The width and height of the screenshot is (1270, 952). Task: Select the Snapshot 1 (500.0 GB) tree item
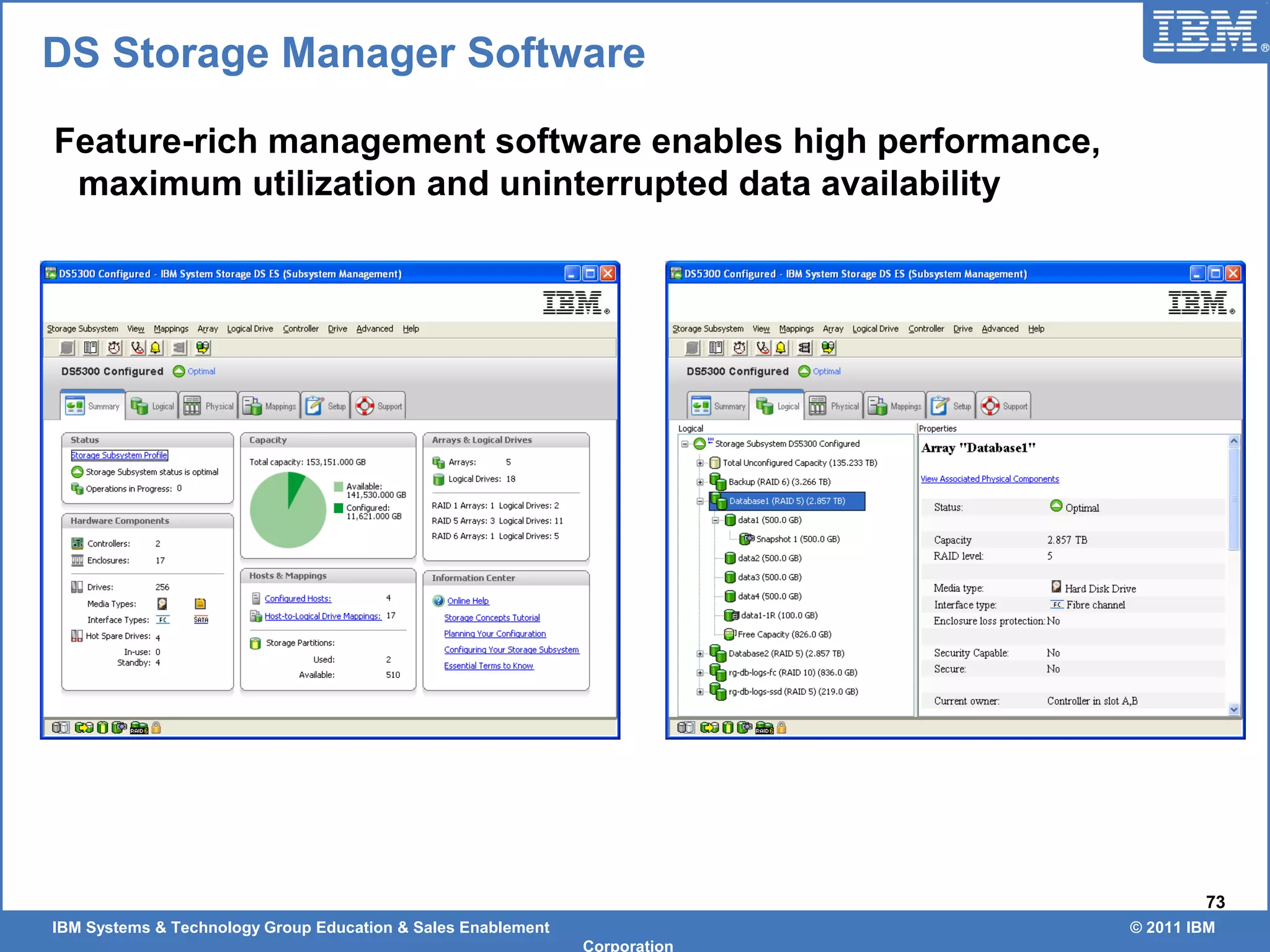[798, 539]
